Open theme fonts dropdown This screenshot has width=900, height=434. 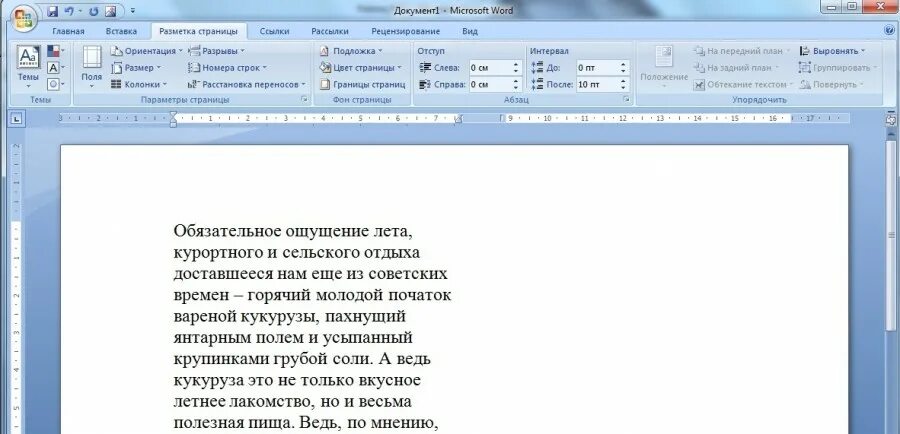pos(56,68)
